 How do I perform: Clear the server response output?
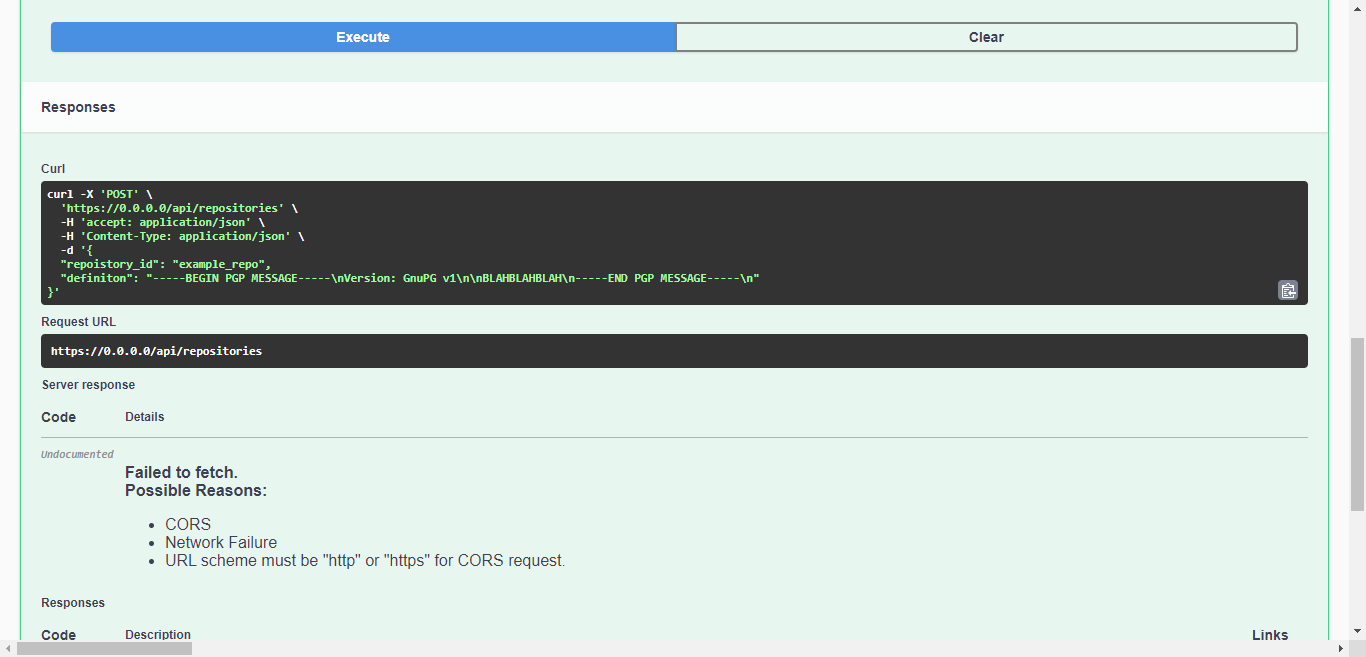(986, 36)
